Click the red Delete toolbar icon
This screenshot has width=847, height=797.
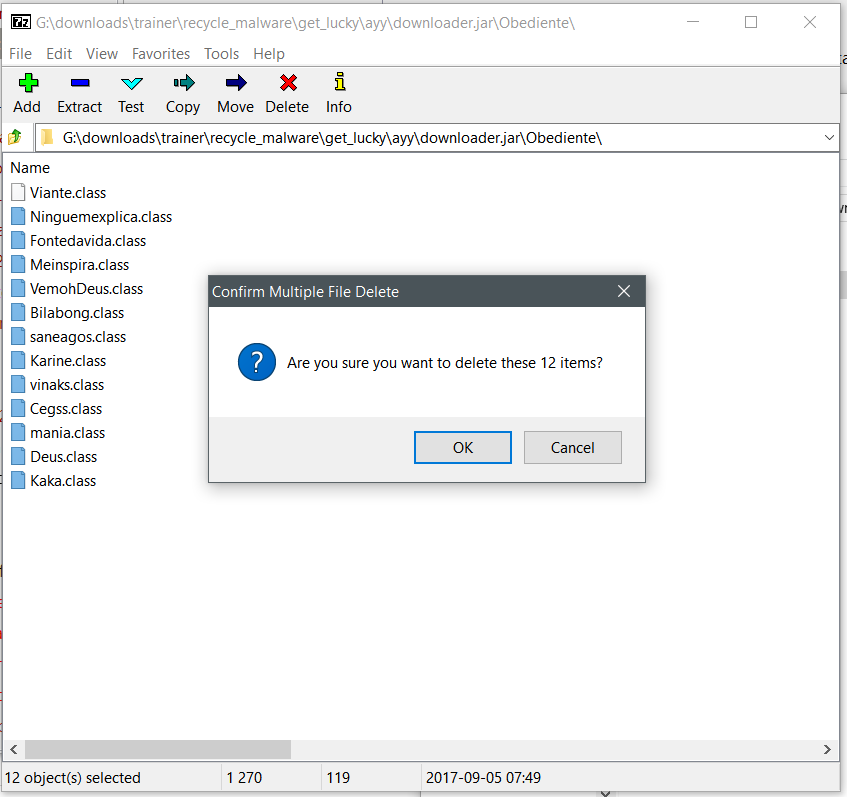[x=287, y=84]
